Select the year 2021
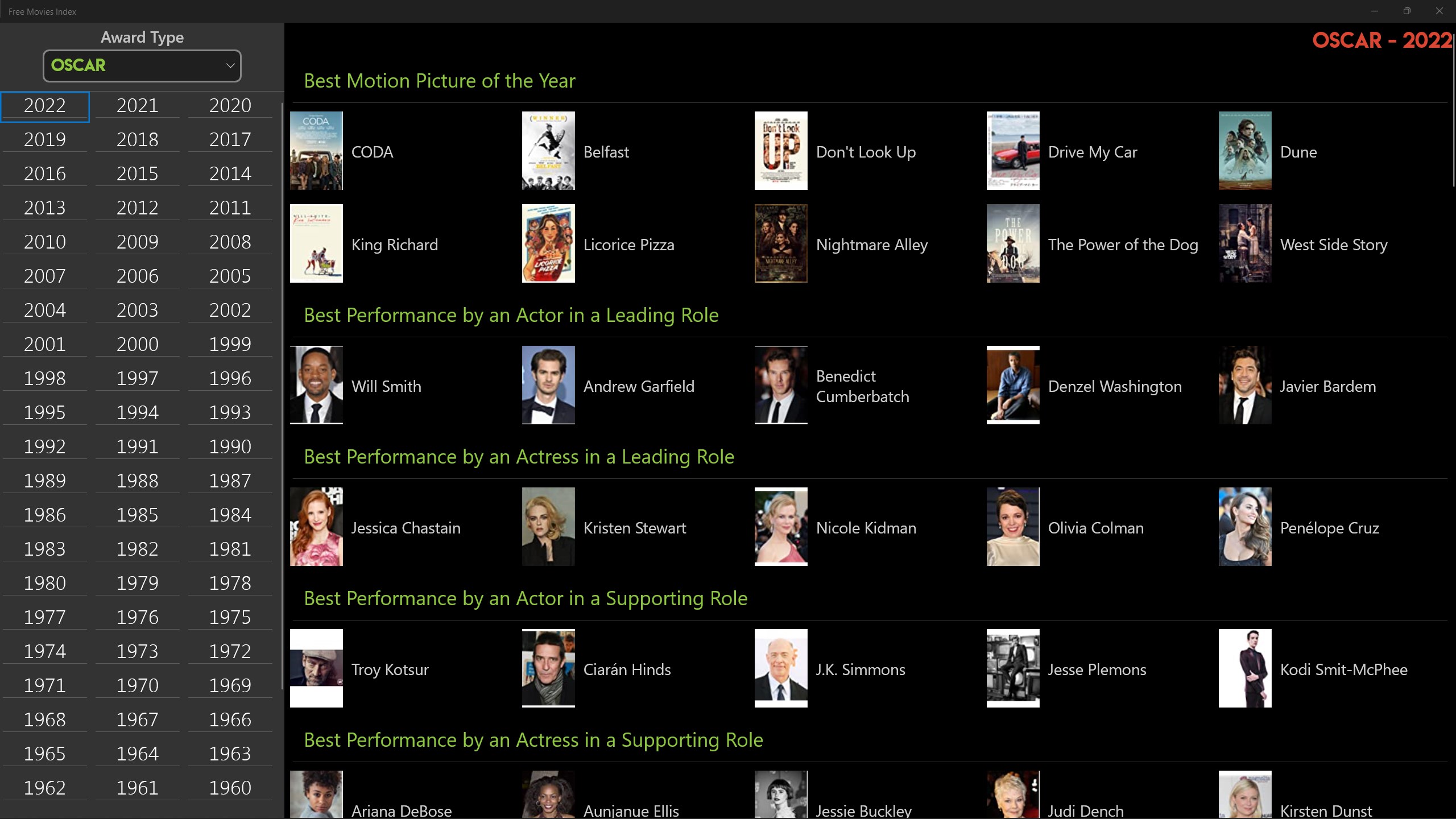 pos(137,105)
